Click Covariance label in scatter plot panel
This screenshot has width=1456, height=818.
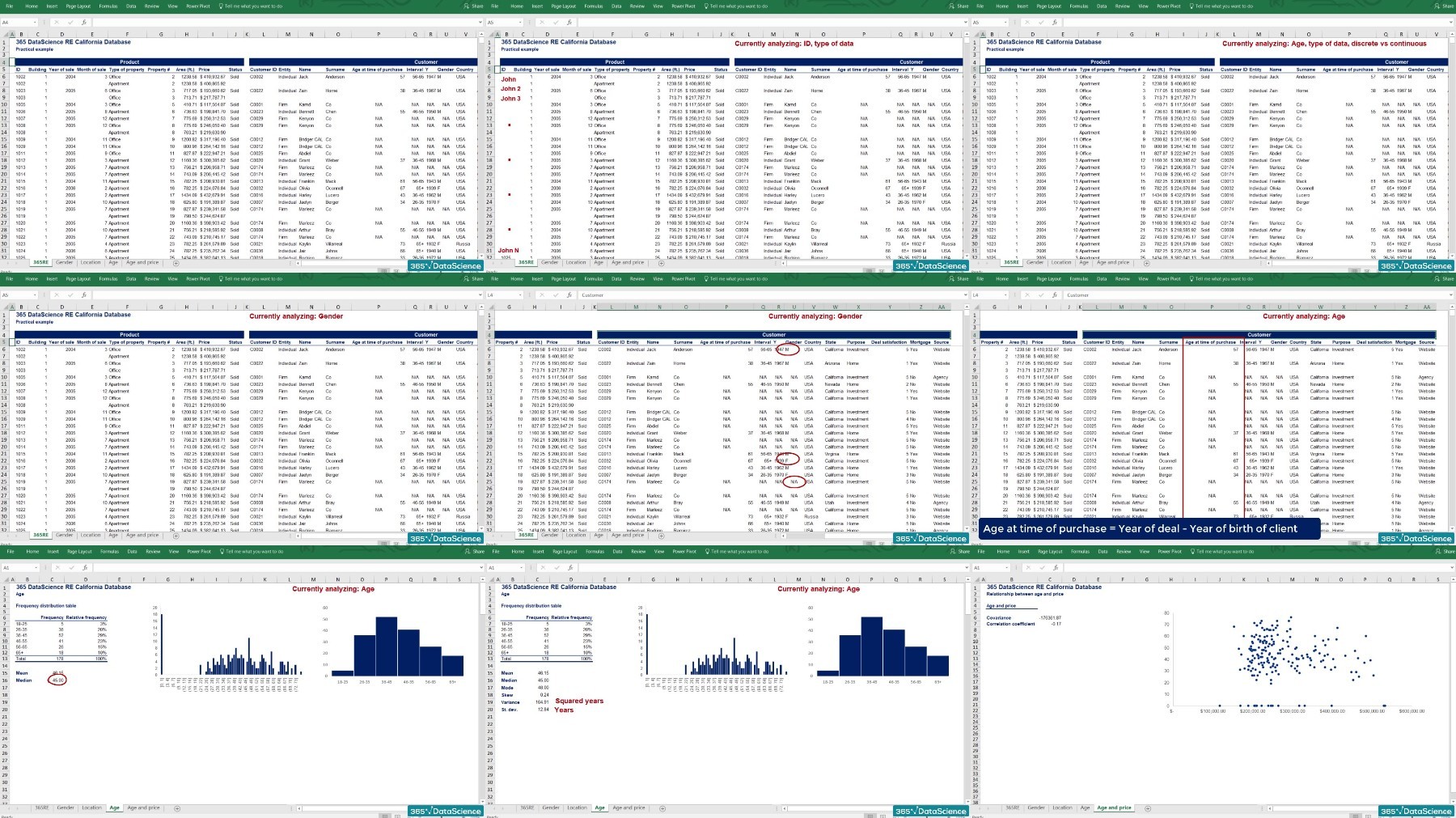[999, 617]
